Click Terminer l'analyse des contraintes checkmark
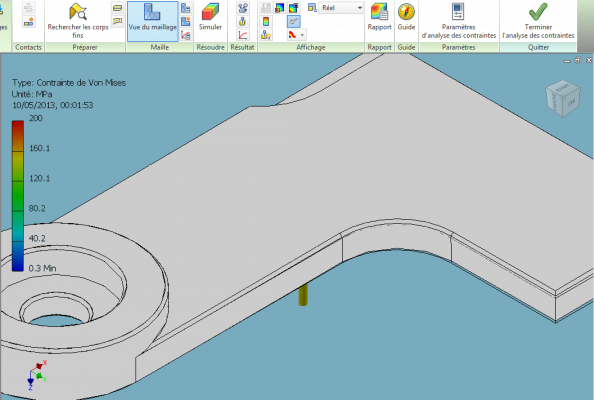This screenshot has height=400, width=594. pyautogui.click(x=538, y=21)
